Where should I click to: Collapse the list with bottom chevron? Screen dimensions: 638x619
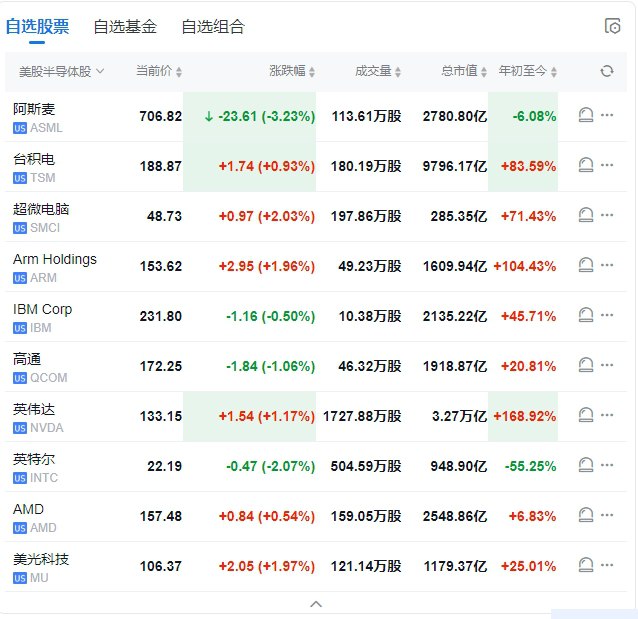316,604
